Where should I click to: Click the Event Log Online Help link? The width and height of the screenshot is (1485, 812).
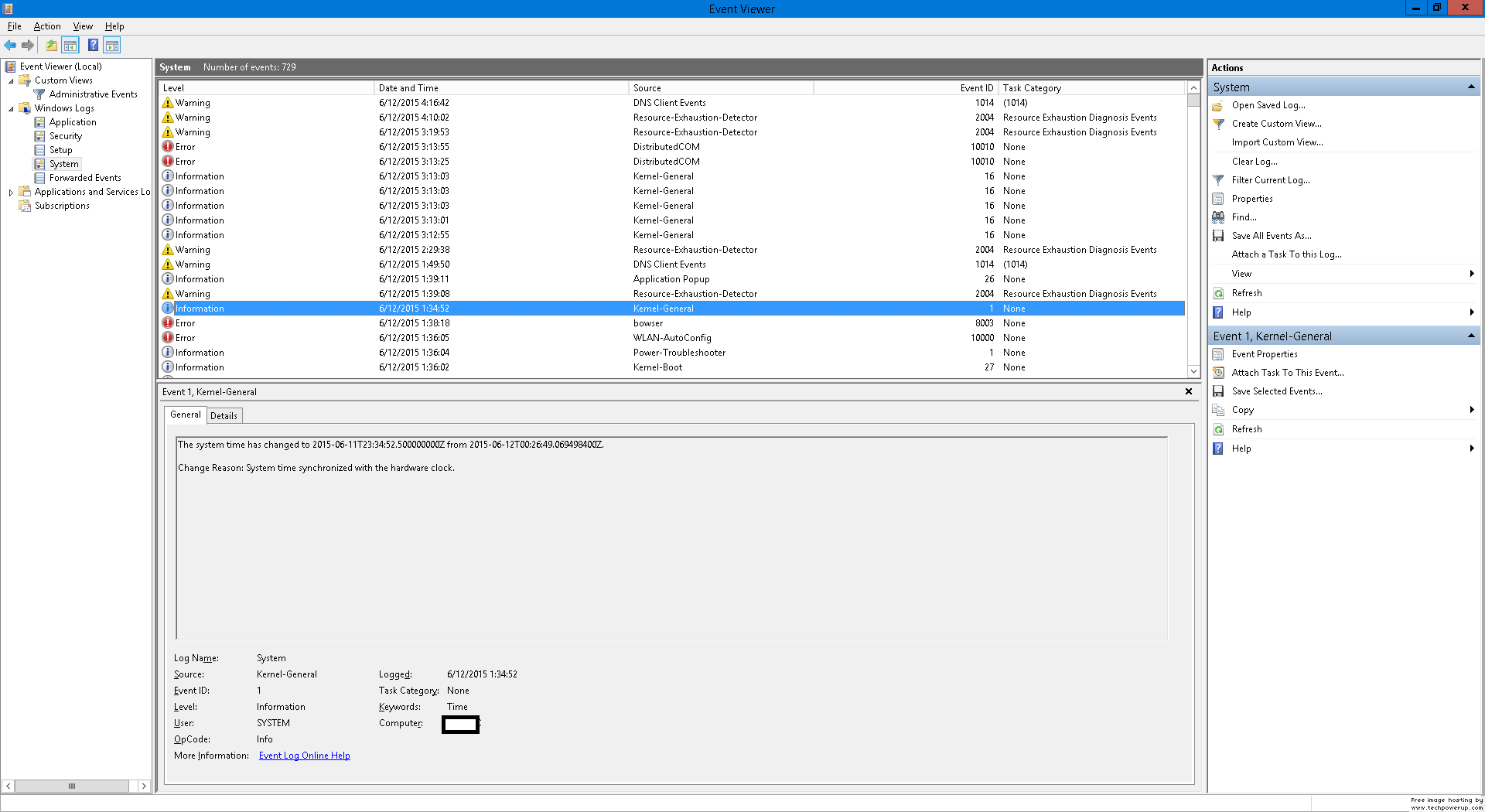(304, 755)
